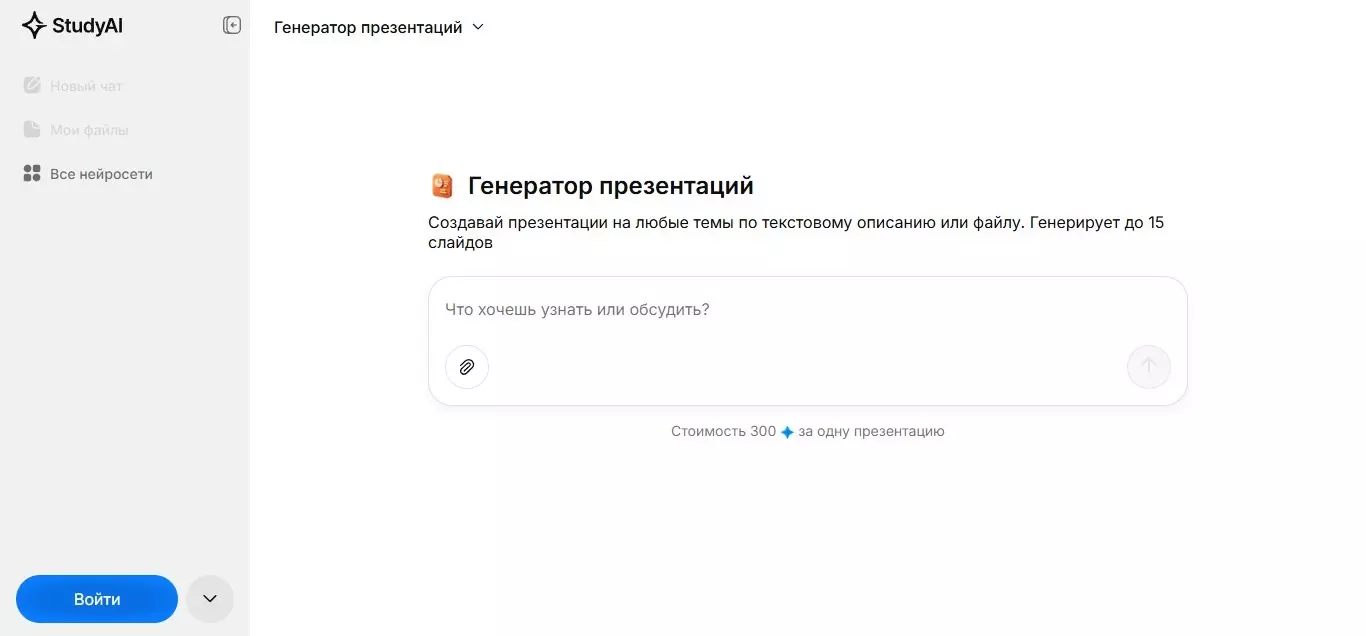Select Новый чат in sidebar
The image size is (1366, 636).
tap(86, 86)
